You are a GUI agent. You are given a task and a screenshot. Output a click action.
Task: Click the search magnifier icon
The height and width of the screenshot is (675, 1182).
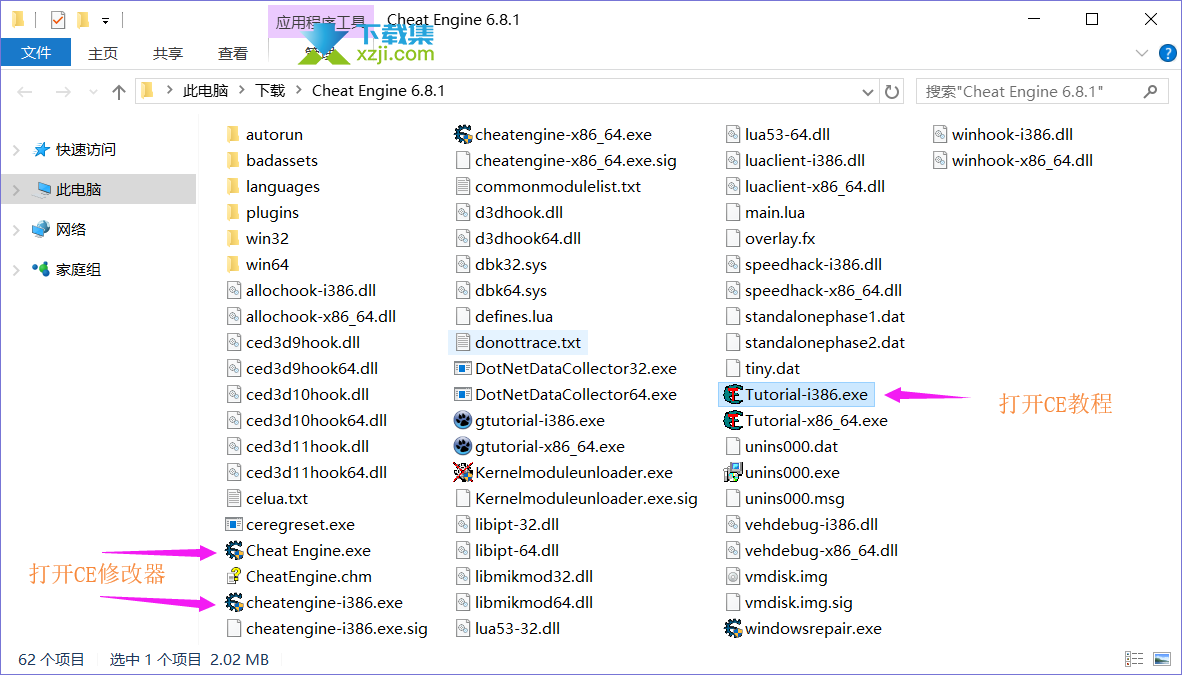pyautogui.click(x=1150, y=91)
